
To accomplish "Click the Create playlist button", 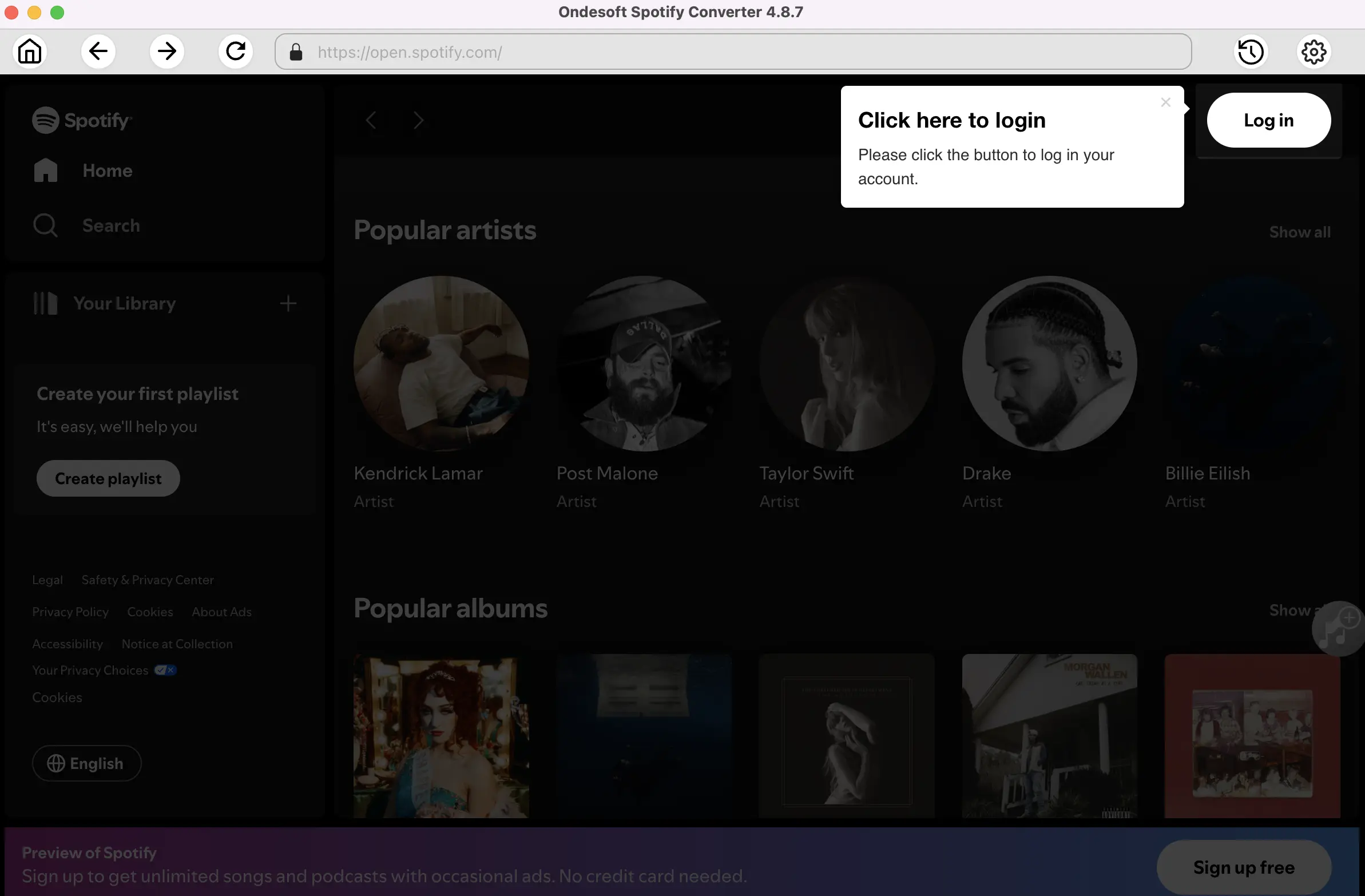I will (x=108, y=478).
